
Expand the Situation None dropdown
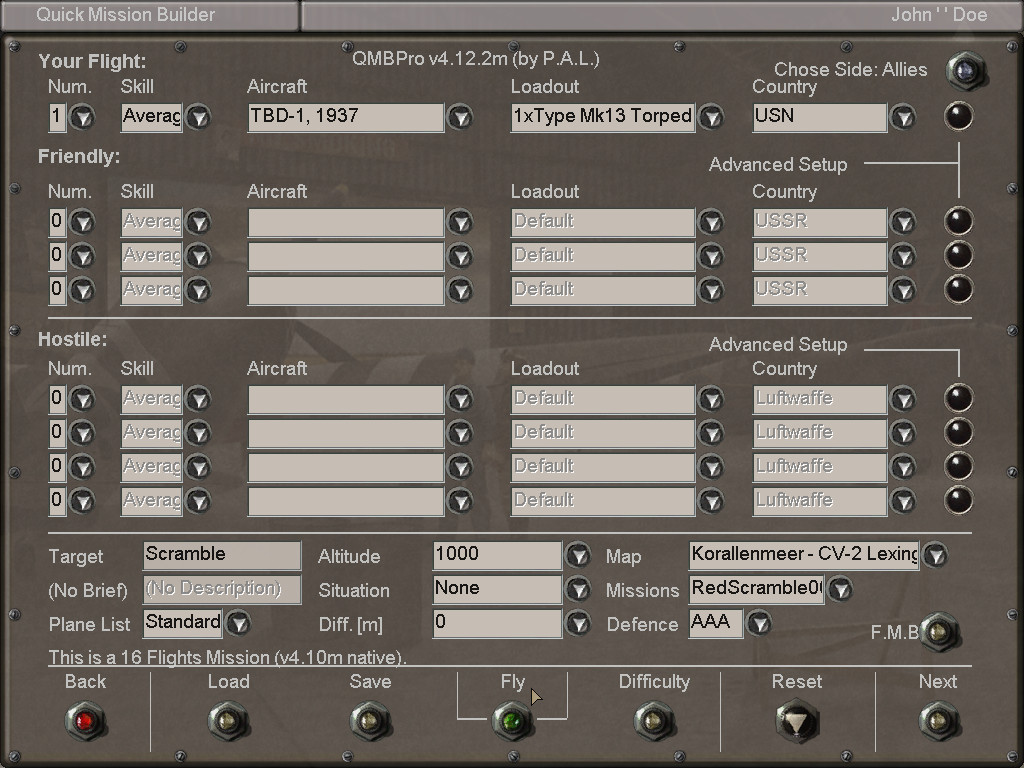tap(578, 589)
